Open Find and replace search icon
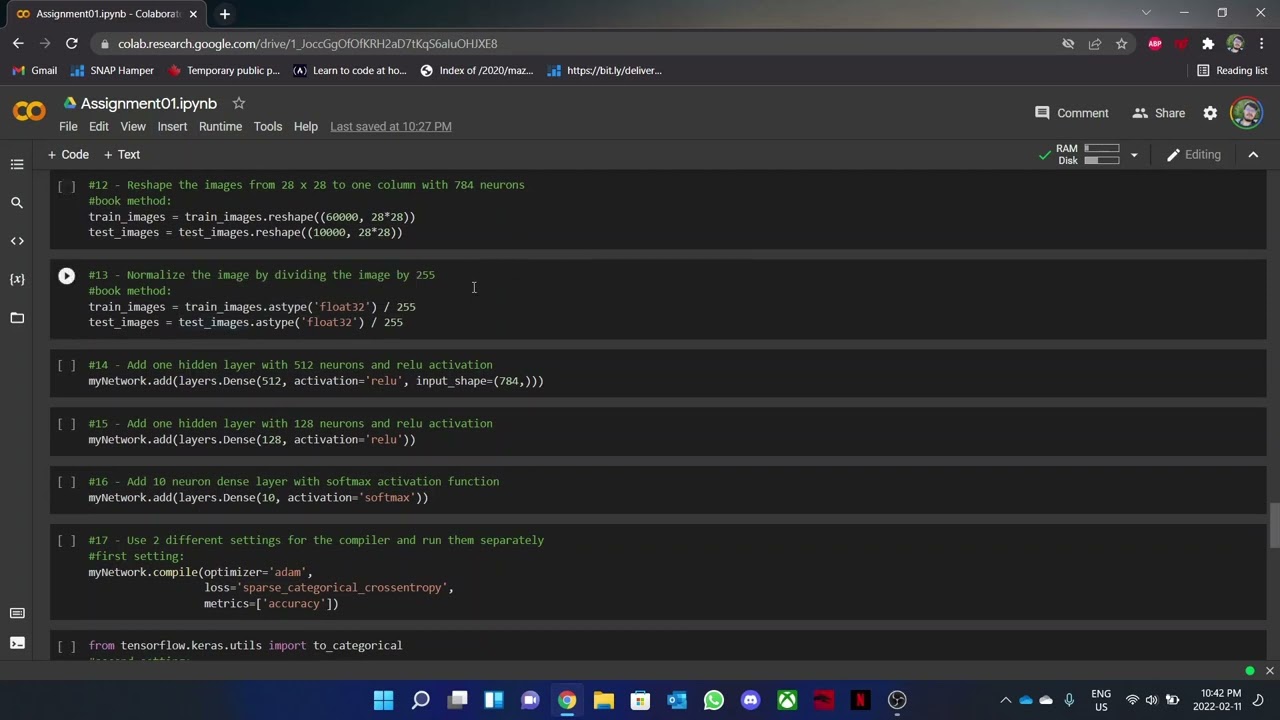 (x=17, y=203)
